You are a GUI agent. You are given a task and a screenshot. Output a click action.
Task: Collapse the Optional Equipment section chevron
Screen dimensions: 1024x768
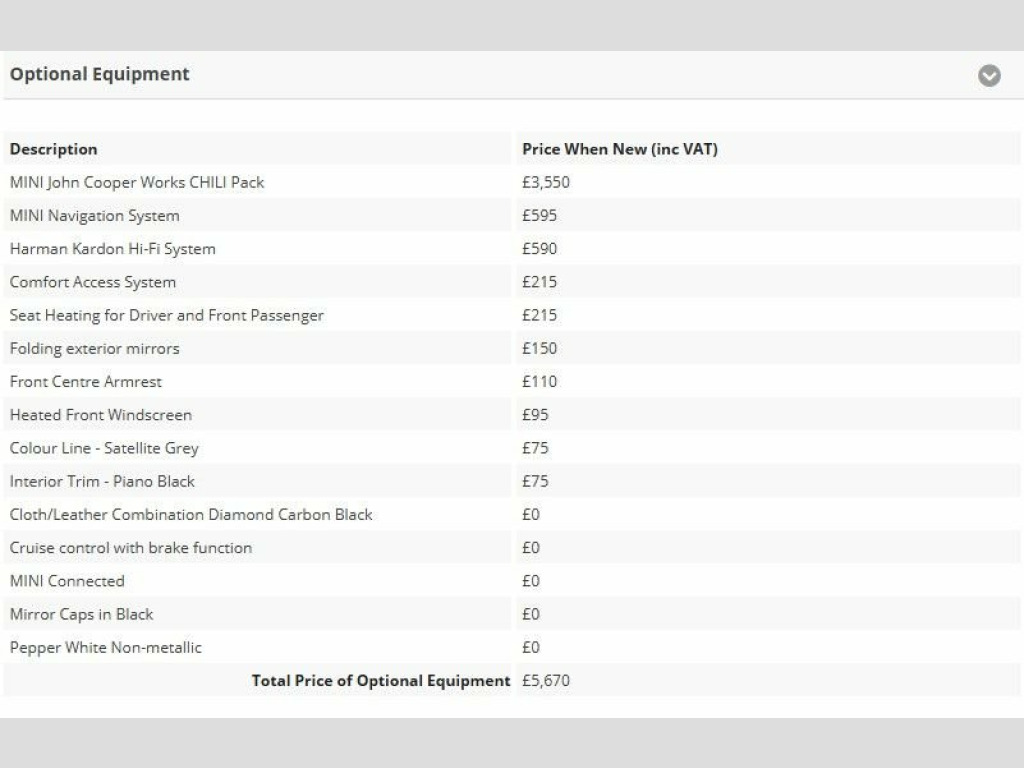[989, 76]
